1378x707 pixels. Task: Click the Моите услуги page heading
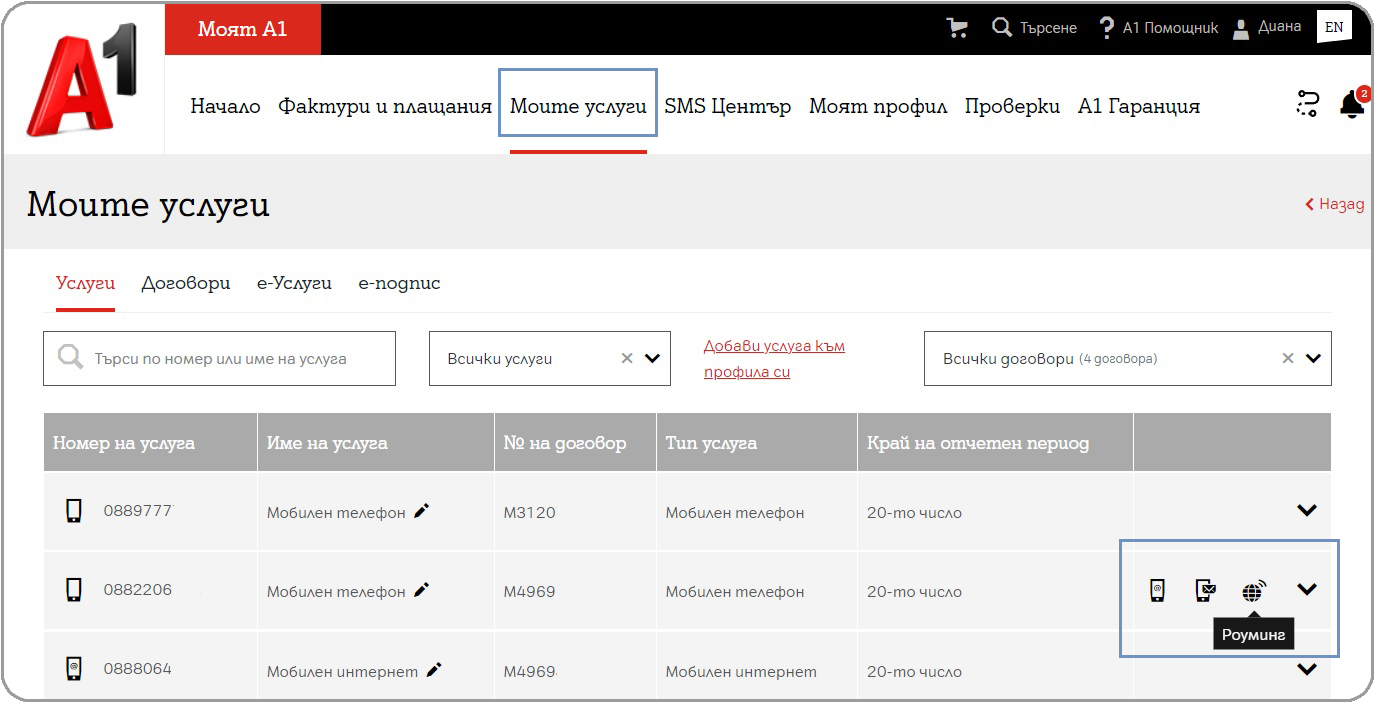coord(148,204)
